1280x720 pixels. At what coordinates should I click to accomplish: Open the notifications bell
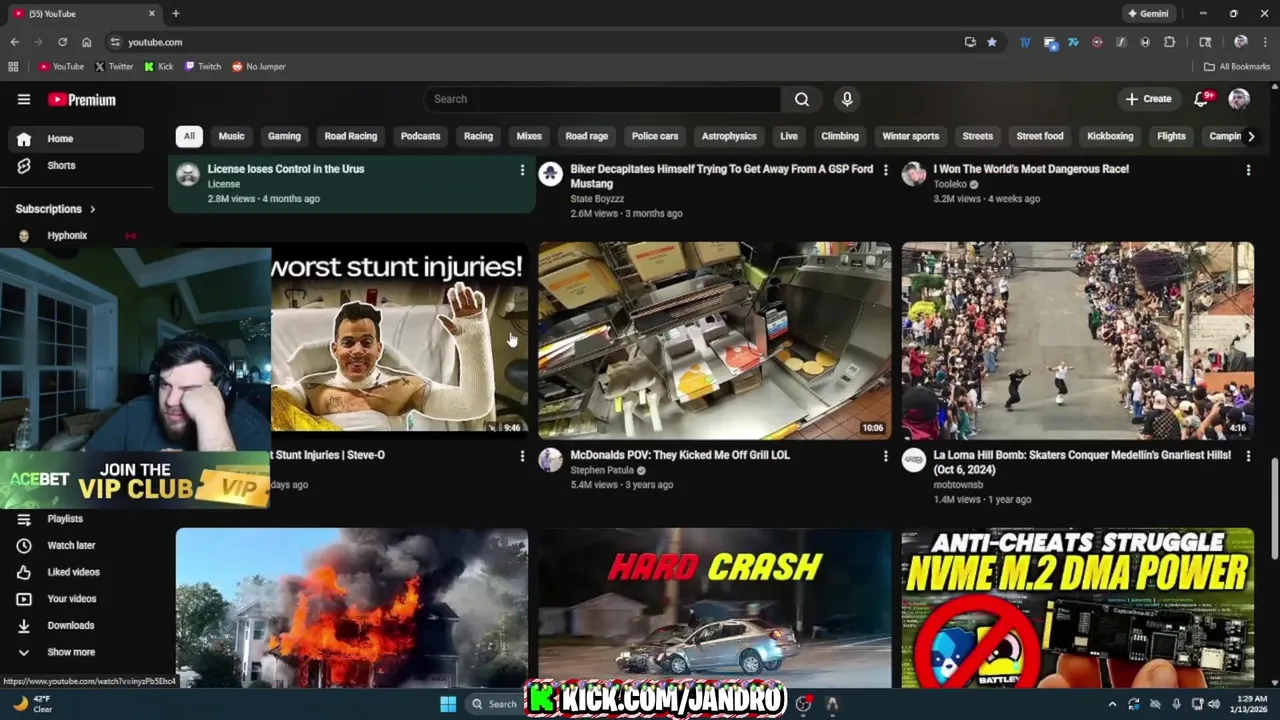[x=1202, y=98]
